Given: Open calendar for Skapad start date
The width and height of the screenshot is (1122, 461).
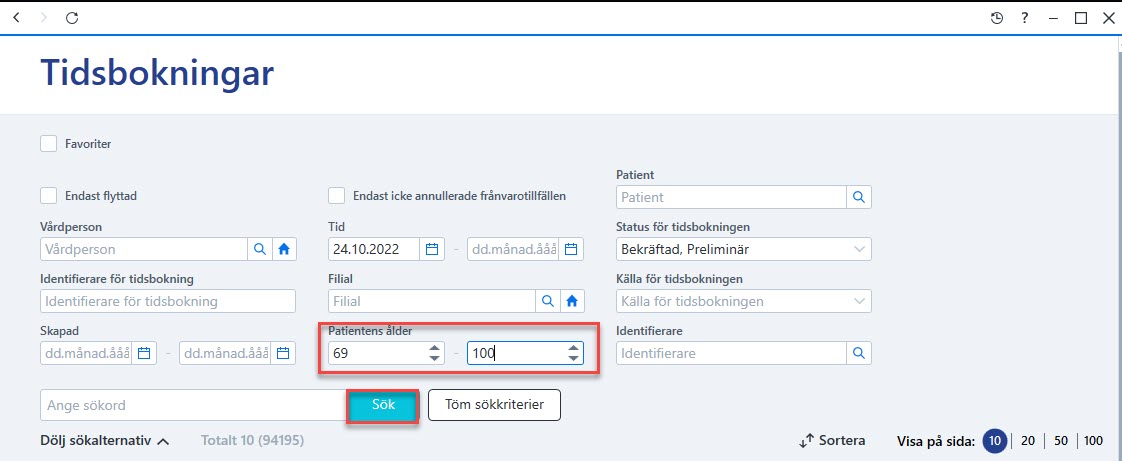Looking at the screenshot, I should click(144, 353).
